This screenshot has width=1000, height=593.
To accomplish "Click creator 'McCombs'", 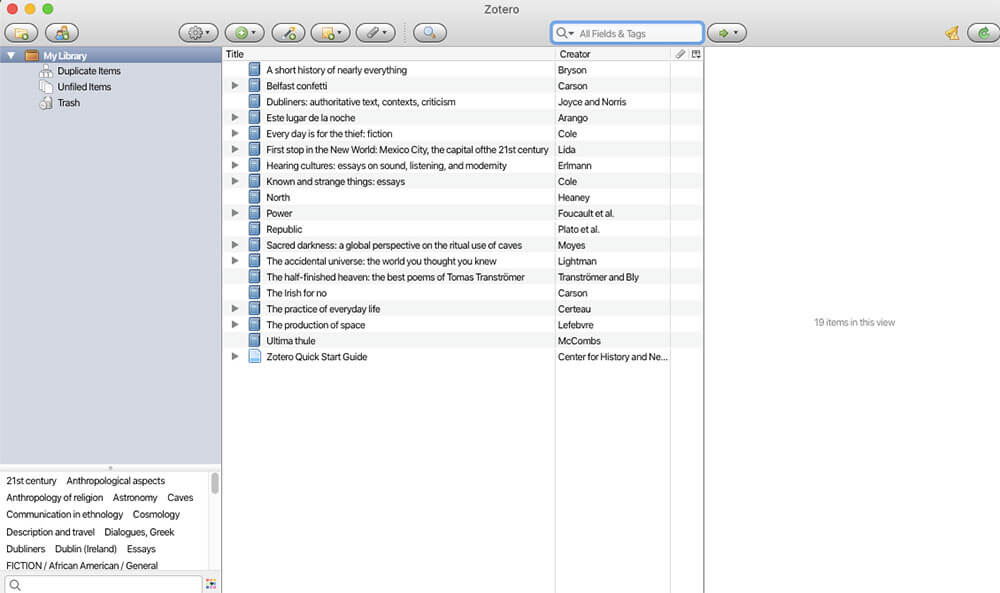I will pyautogui.click(x=579, y=340).
